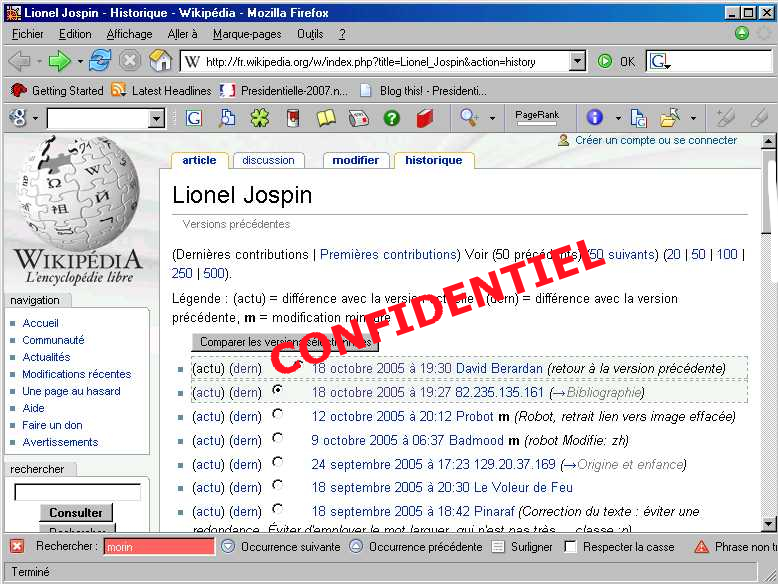The image size is (778, 584).
Task: Click the green Forward navigation arrow
Action: pos(60,61)
